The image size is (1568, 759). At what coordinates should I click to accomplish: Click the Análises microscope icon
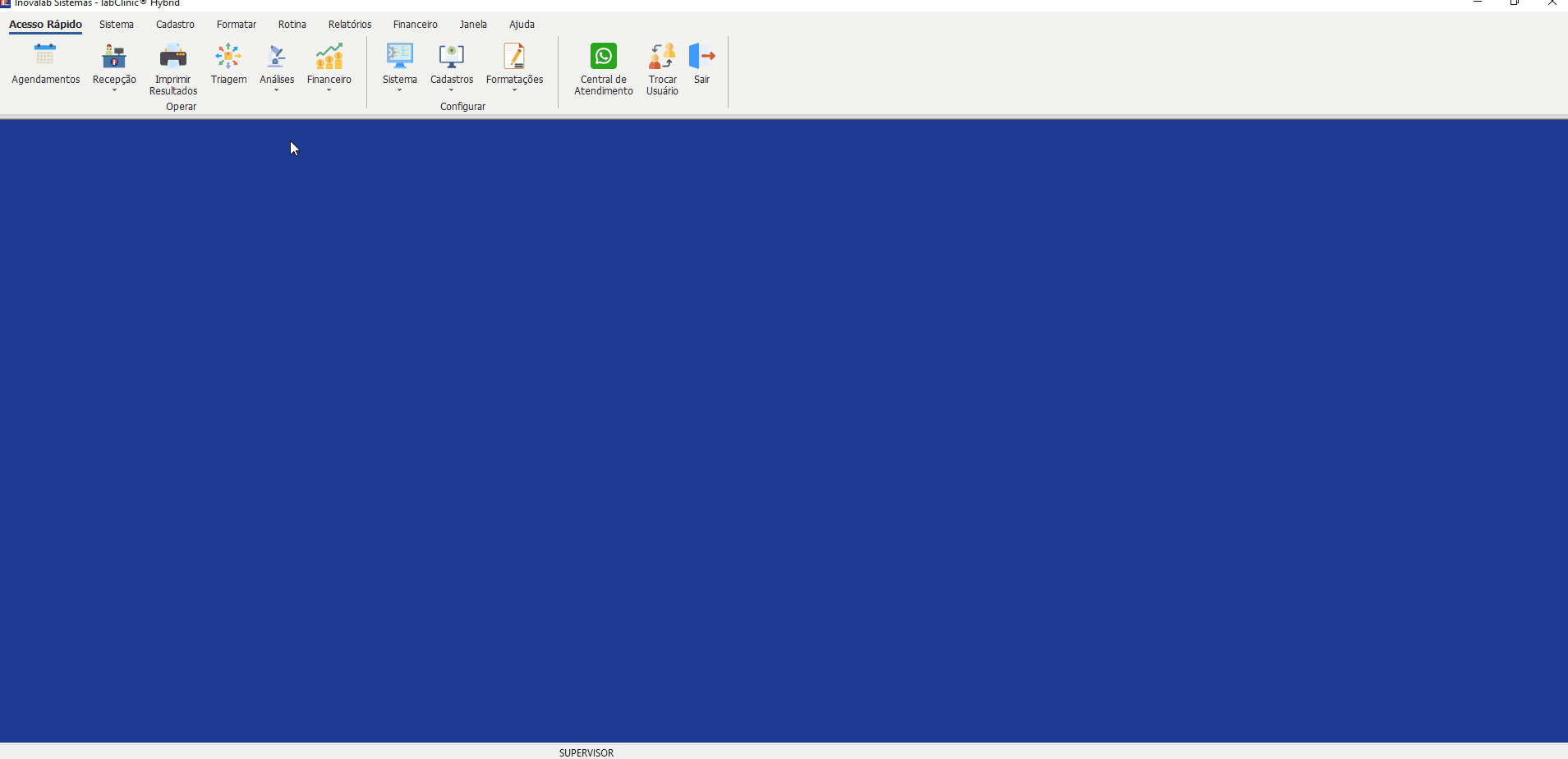click(x=277, y=56)
